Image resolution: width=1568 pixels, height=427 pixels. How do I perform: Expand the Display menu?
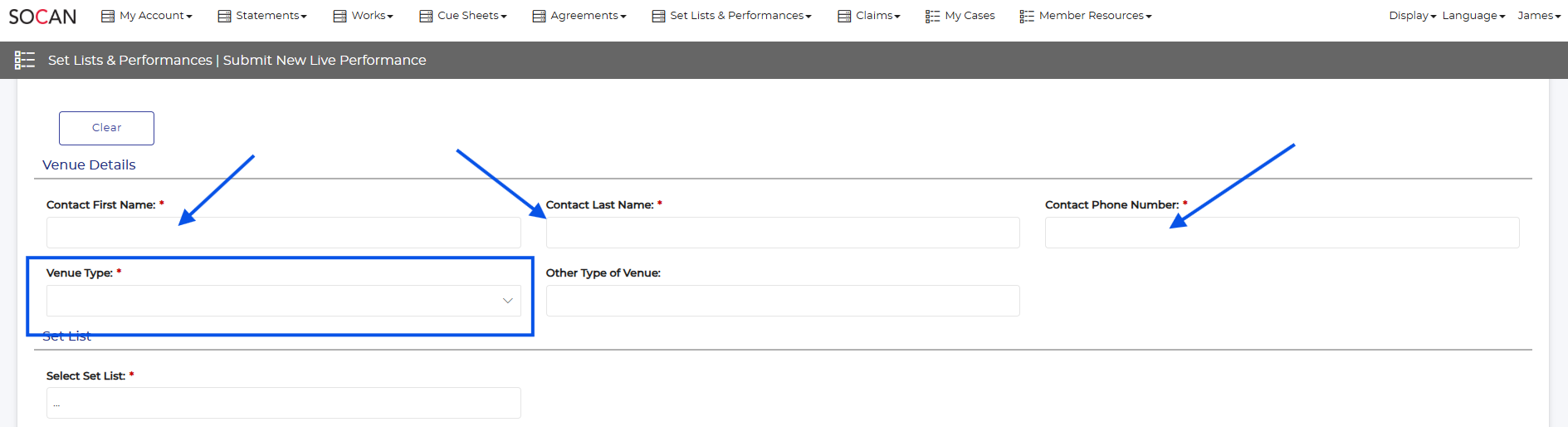click(1412, 16)
